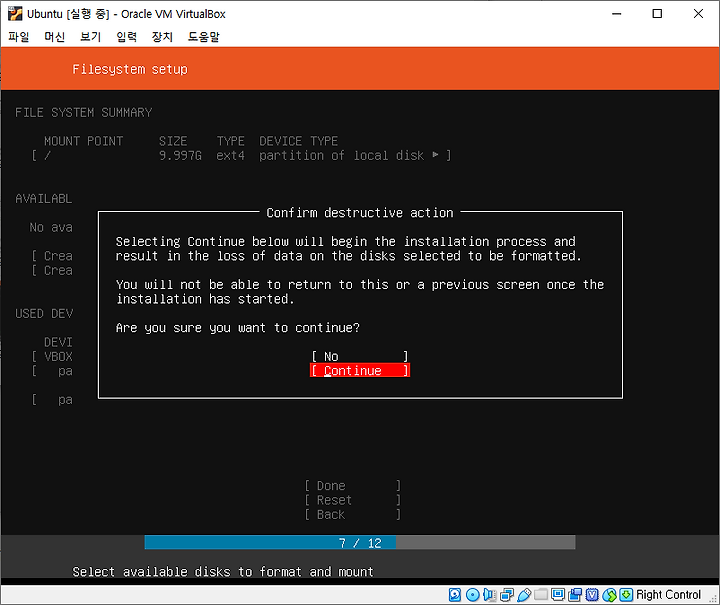Open the 장치 menu

[162, 37]
